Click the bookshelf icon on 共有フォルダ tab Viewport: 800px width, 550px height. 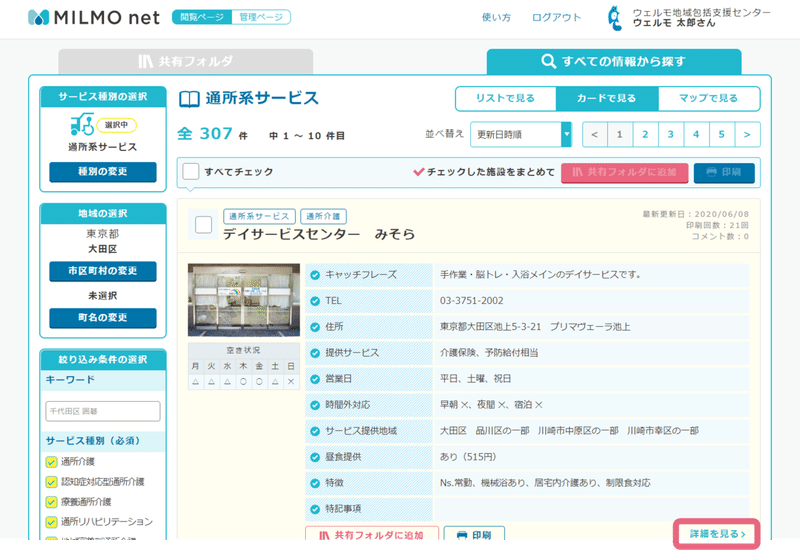point(145,61)
